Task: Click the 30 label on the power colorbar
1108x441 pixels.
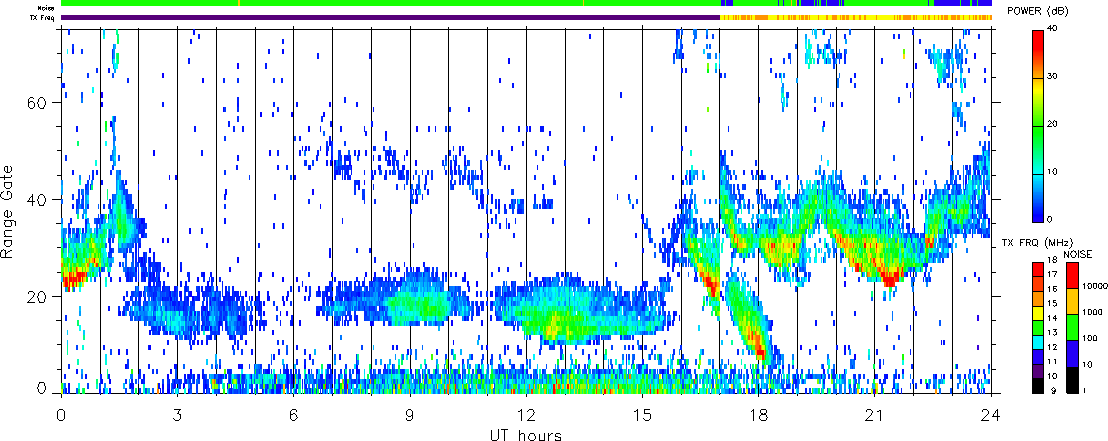Action: coord(1054,76)
